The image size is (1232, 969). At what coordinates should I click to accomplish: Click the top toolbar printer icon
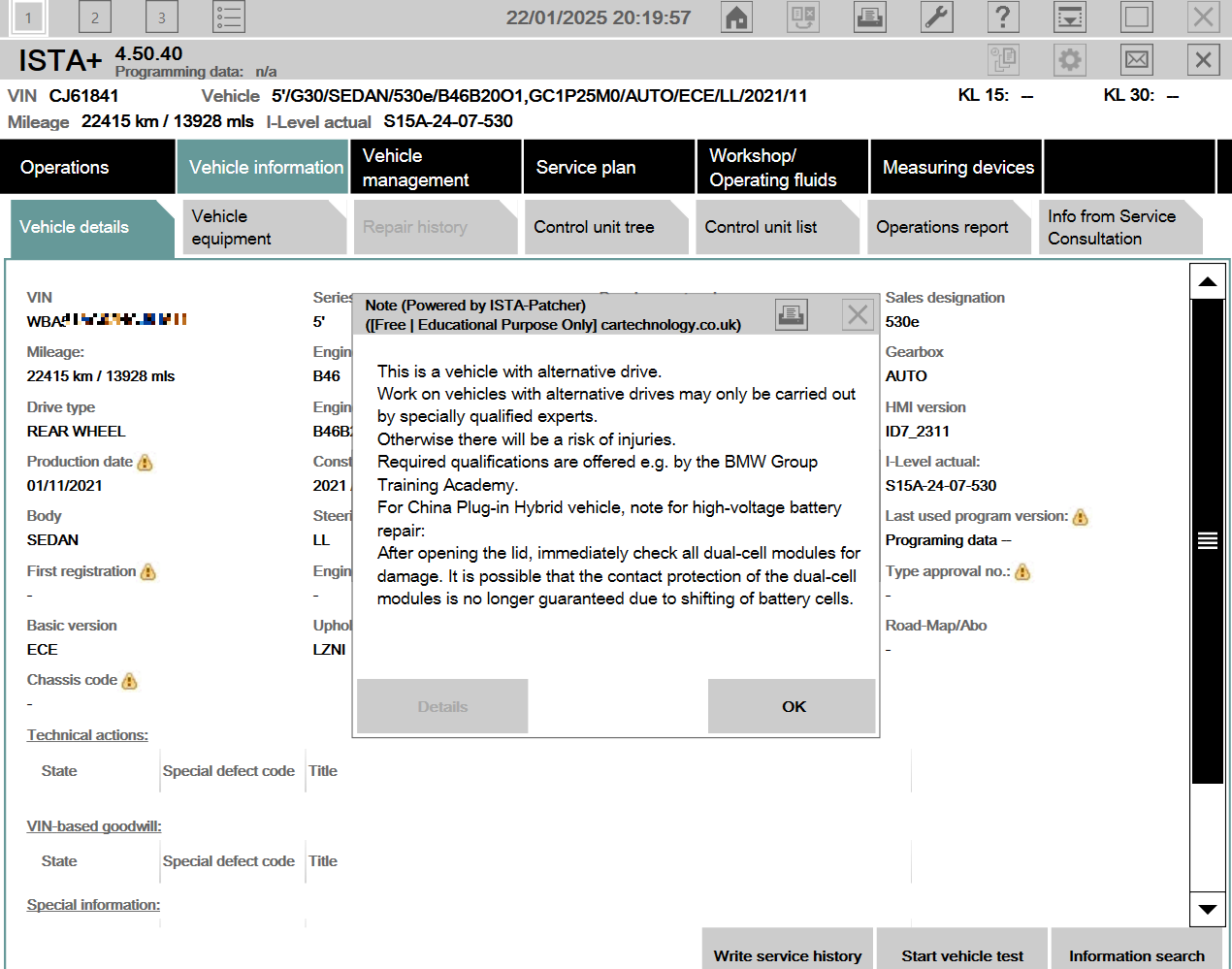point(870,16)
